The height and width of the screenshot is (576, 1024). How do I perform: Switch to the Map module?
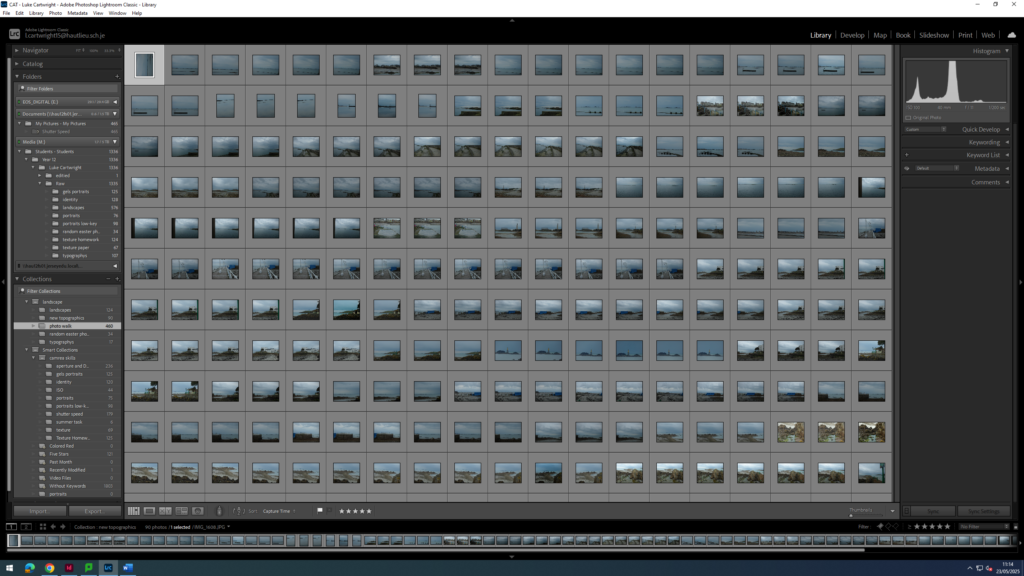[x=880, y=35]
